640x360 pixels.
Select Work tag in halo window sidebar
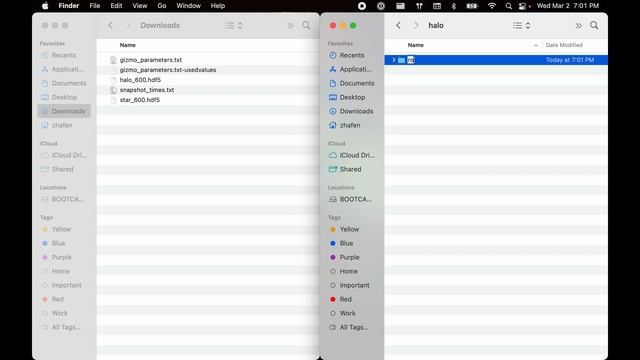click(x=342, y=313)
